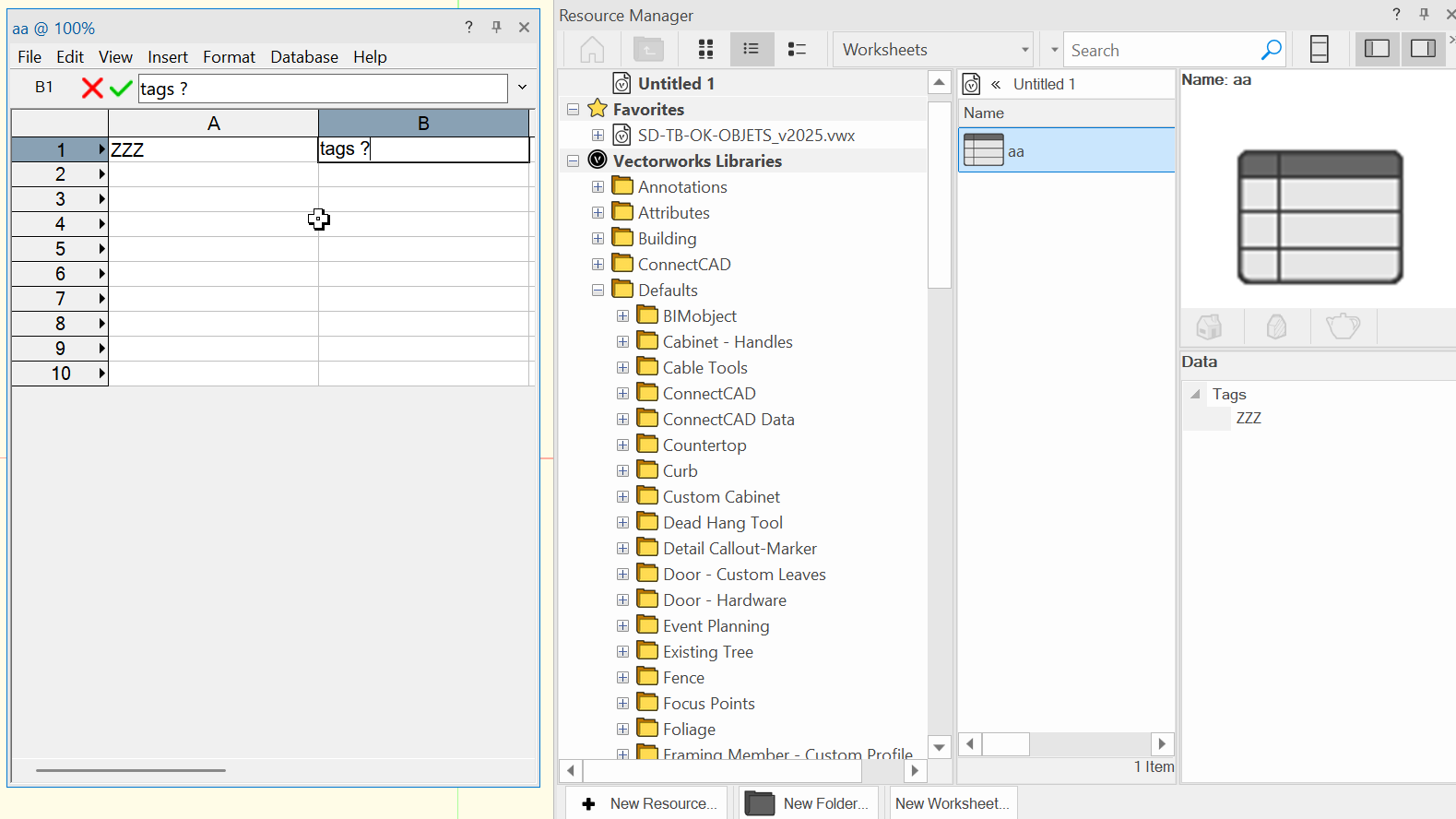Accept the cell entry with green checkmark
The height and width of the screenshot is (819, 1456).
pos(121,89)
